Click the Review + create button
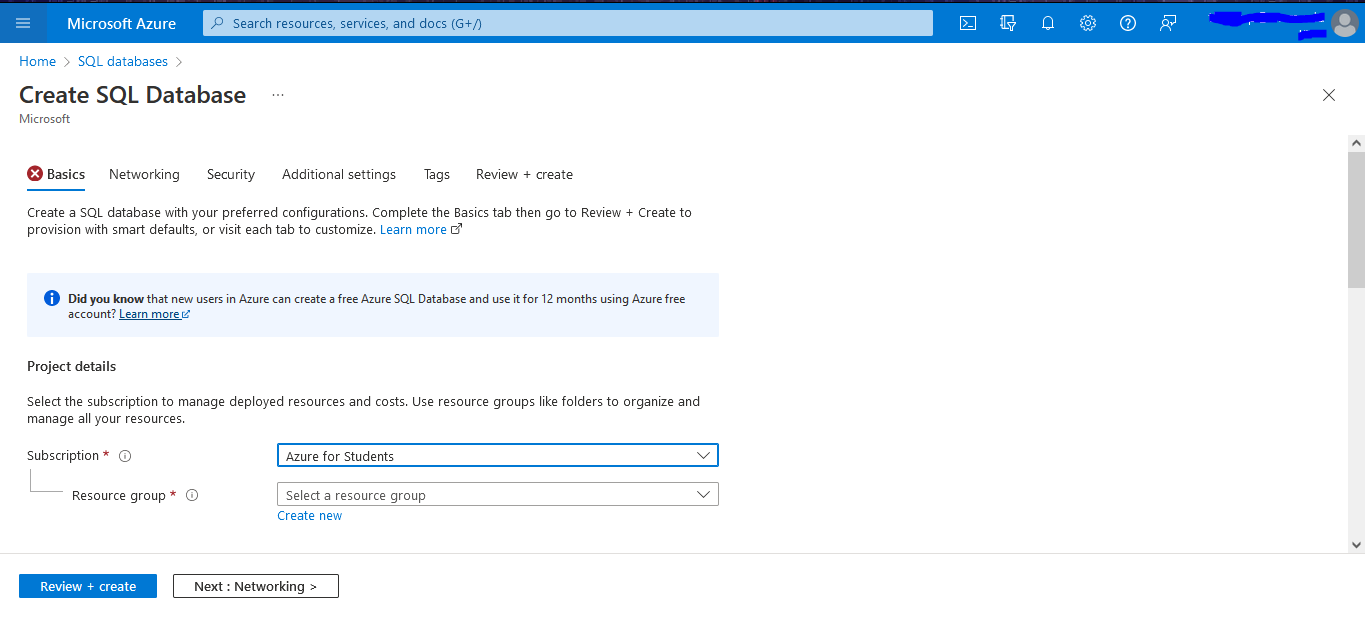This screenshot has height=617, width=1365. point(87,586)
